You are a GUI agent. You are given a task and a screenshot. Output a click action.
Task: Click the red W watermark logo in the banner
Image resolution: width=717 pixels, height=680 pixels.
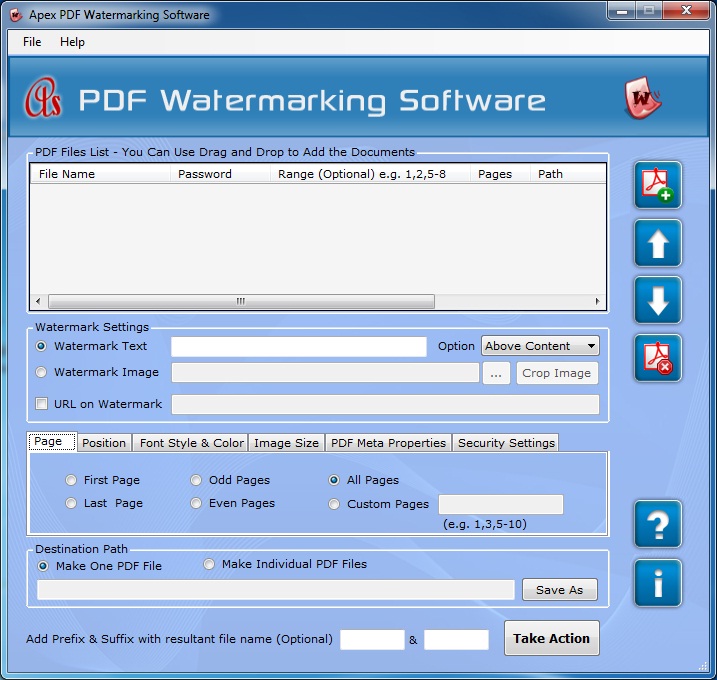[x=642, y=98]
